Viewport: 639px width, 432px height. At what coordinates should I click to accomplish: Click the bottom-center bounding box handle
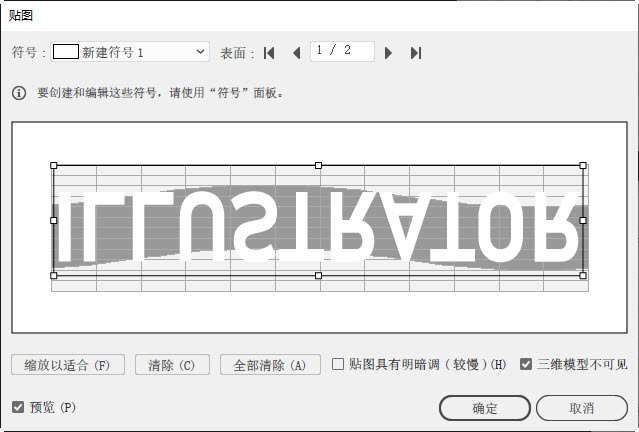[318, 276]
